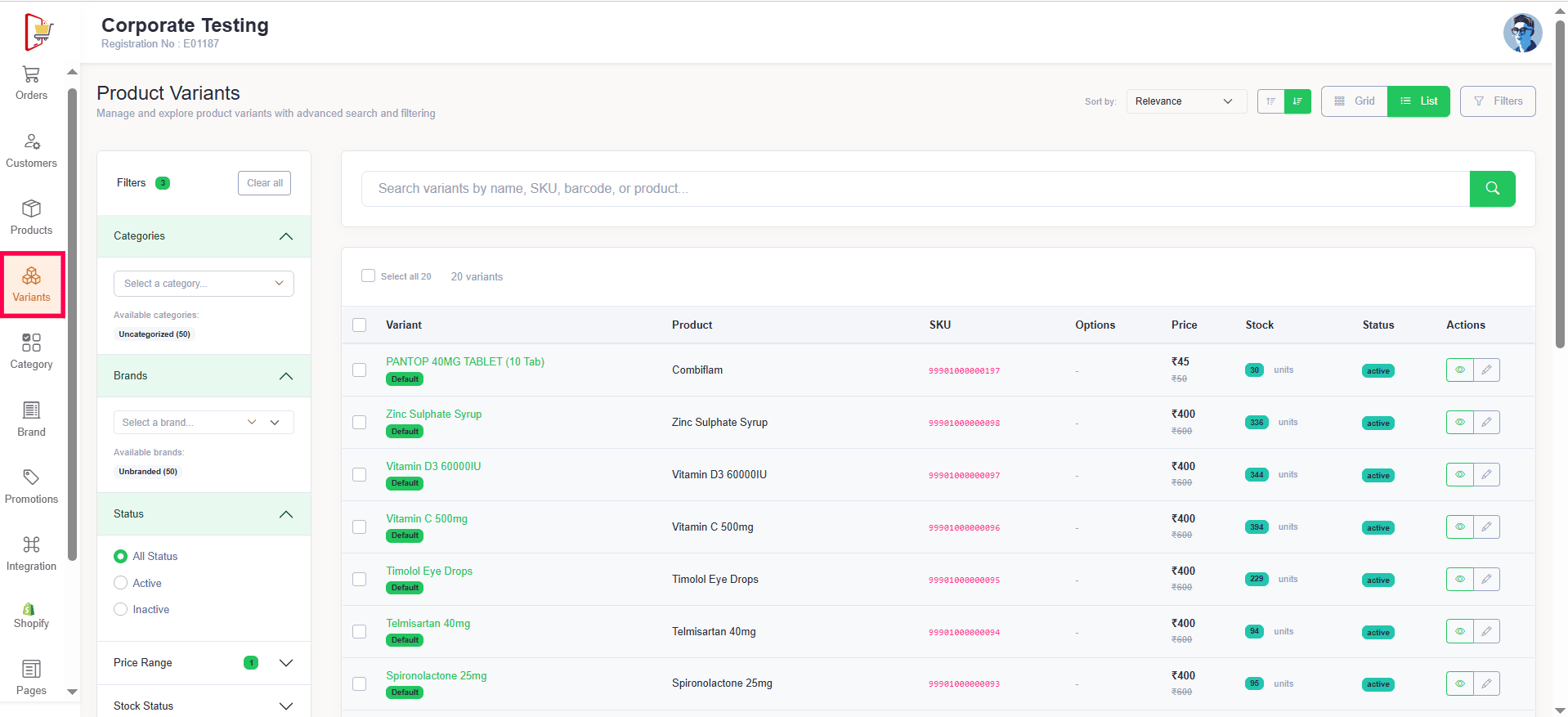The height and width of the screenshot is (717, 1568).
Task: Open the Orders cart icon in sidebar
Action: click(31, 74)
